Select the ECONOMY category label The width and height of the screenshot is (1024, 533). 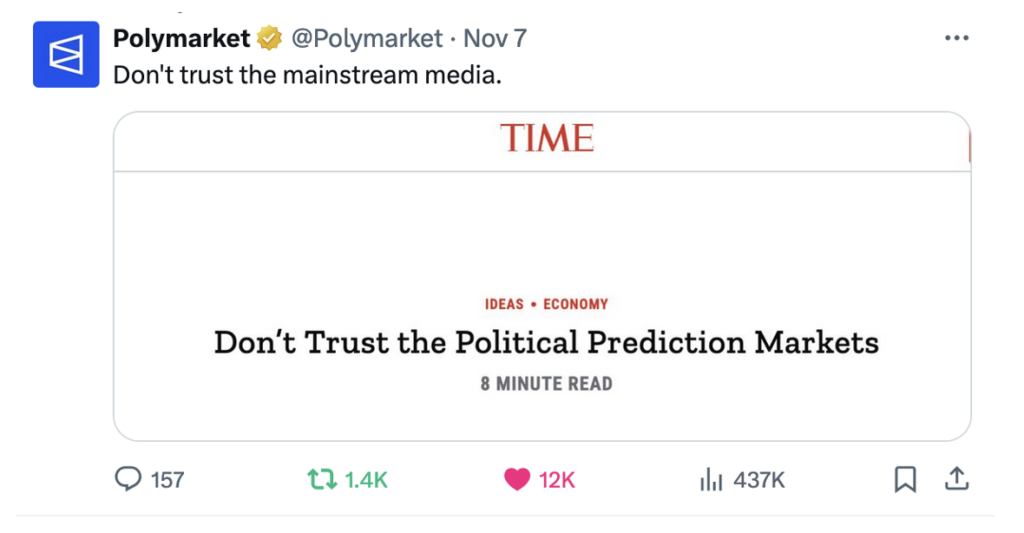[x=575, y=304]
